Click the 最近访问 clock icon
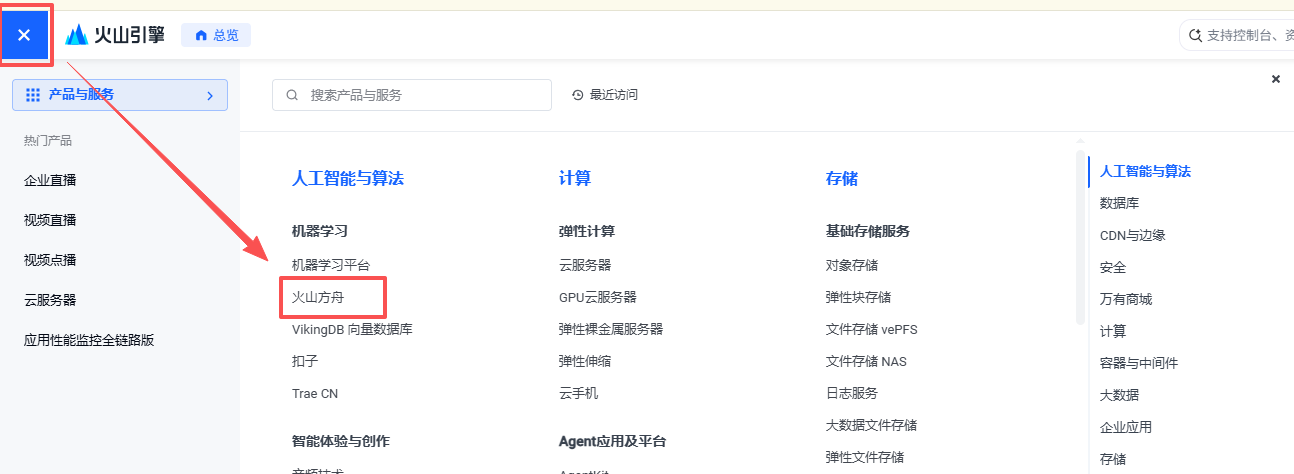The image size is (1294, 474). point(577,95)
